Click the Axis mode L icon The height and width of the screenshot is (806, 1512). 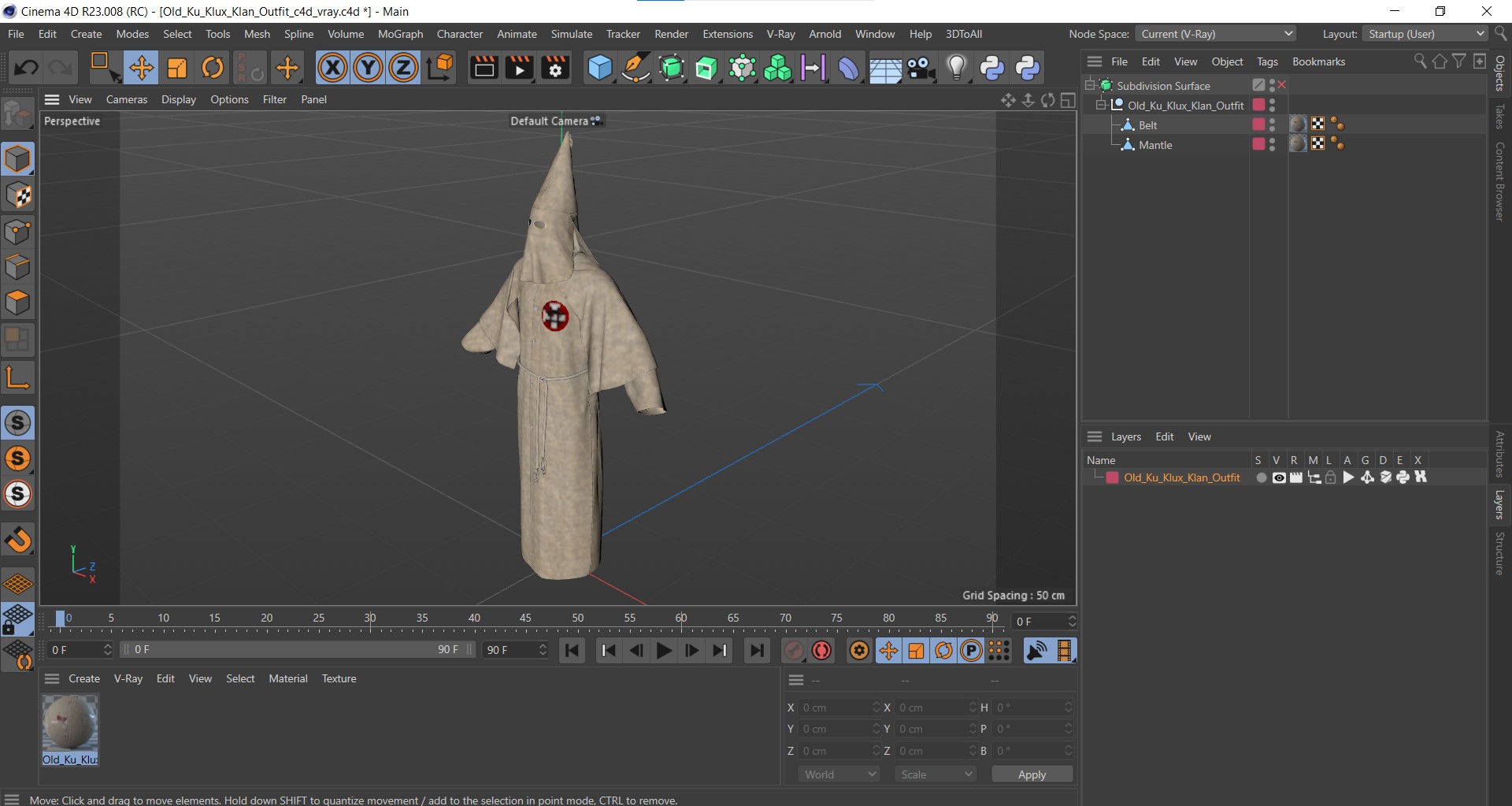[17, 377]
